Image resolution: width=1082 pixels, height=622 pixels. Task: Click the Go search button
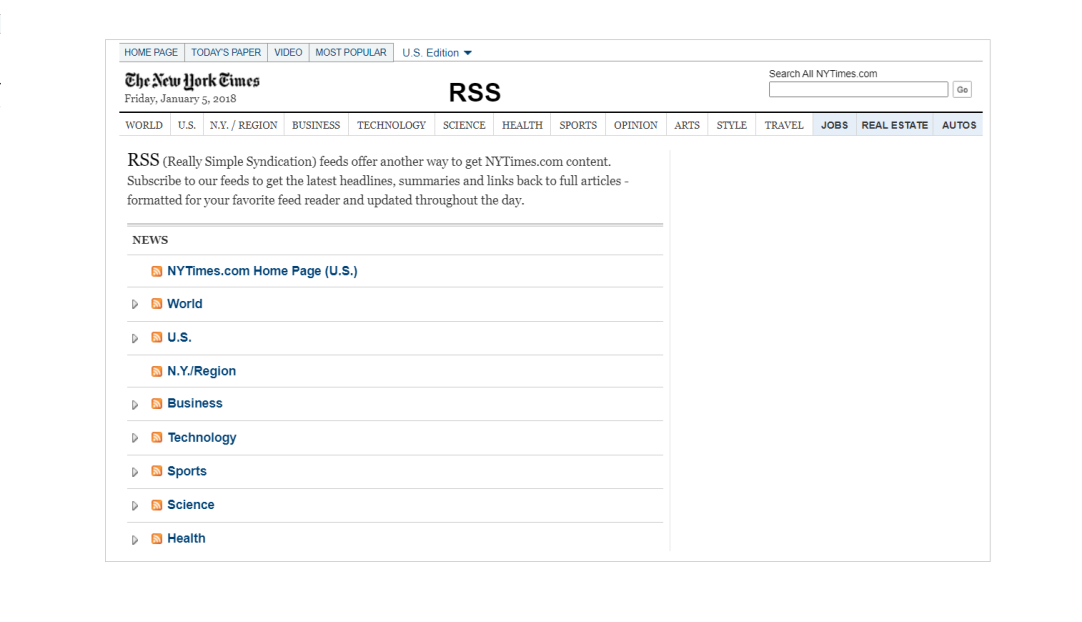tap(962, 90)
